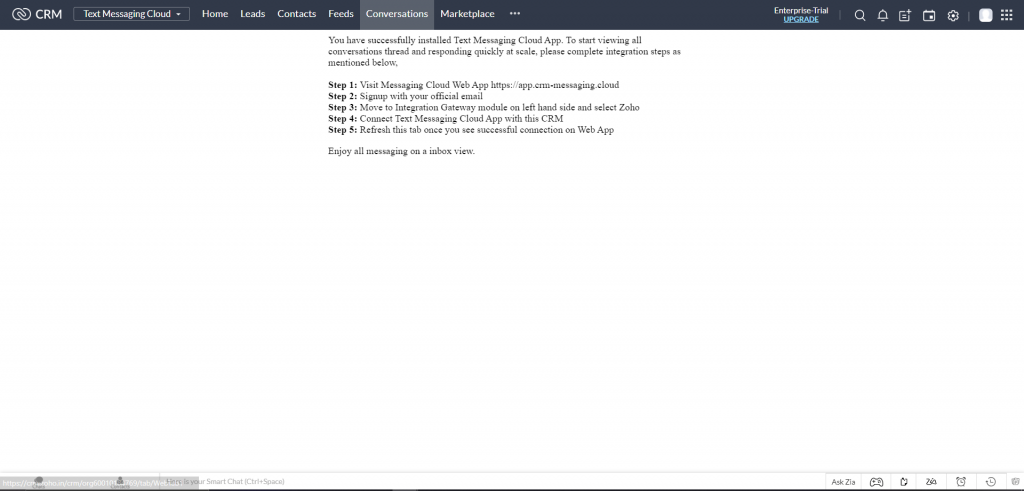Click the 'Step 5:' refresh instruction text
Image resolution: width=1024 pixels, height=491 pixels.
click(x=471, y=129)
